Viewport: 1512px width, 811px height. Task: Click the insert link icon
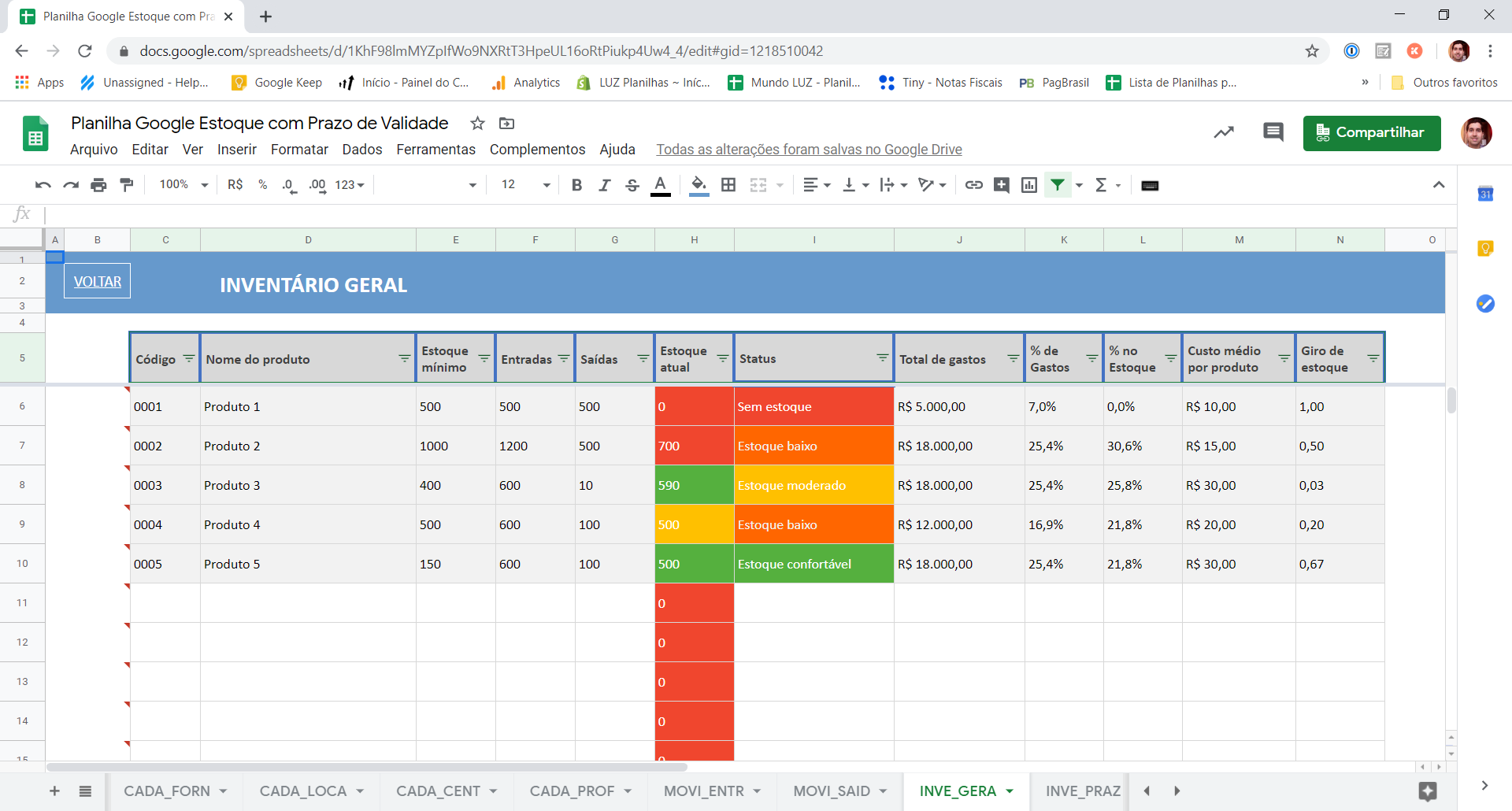(974, 185)
